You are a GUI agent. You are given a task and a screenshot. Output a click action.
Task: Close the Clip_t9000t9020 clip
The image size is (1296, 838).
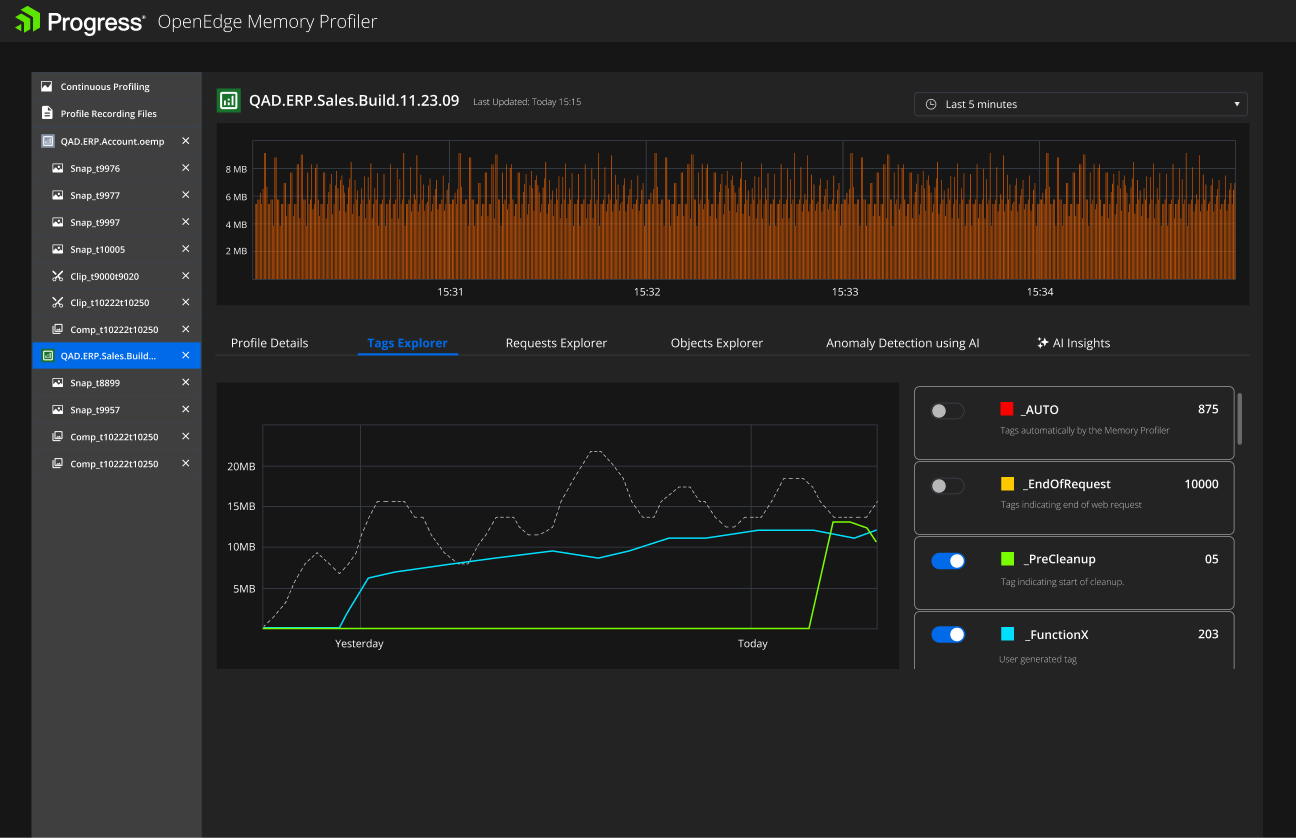point(185,276)
